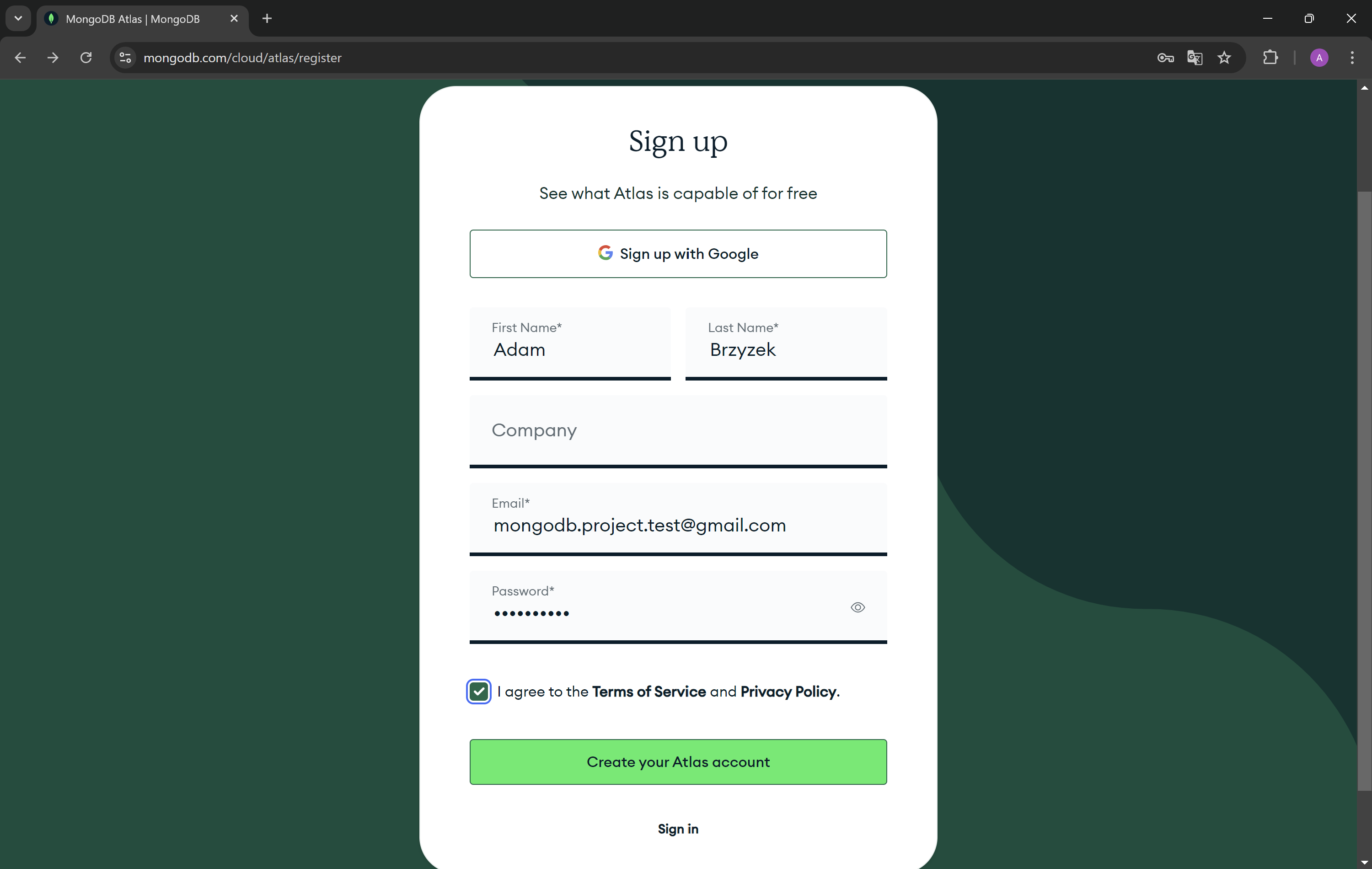Go back with the back arrow
The width and height of the screenshot is (1372, 869).
pyautogui.click(x=20, y=58)
